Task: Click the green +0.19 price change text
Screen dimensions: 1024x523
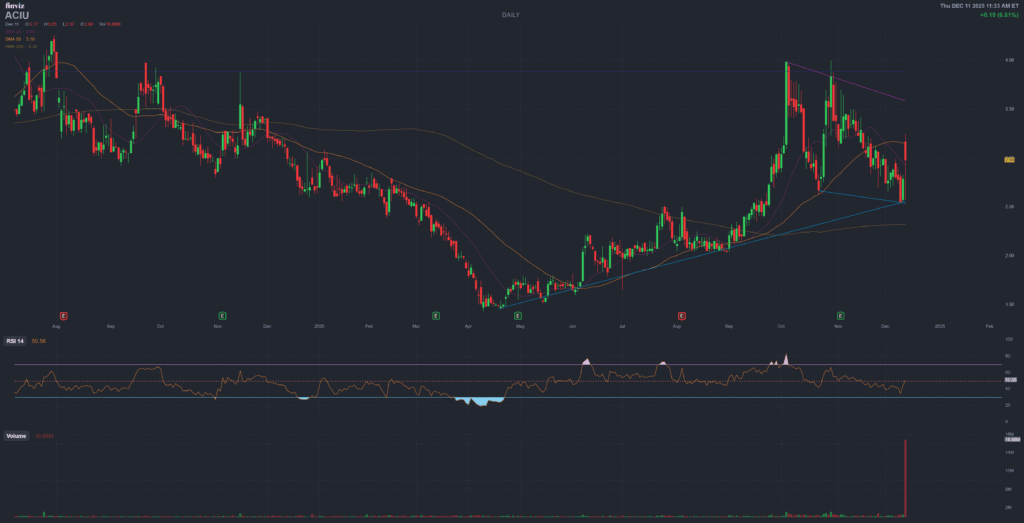Action: coord(994,16)
